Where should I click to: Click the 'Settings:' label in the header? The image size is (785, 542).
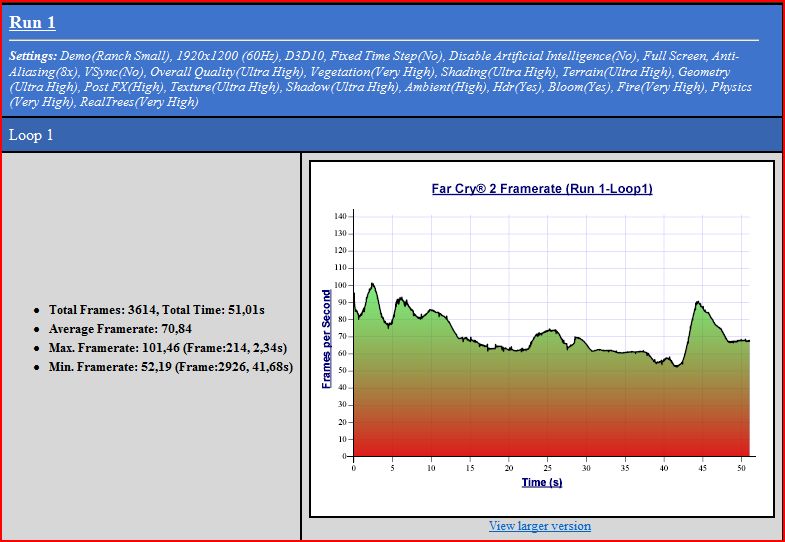click(34, 56)
